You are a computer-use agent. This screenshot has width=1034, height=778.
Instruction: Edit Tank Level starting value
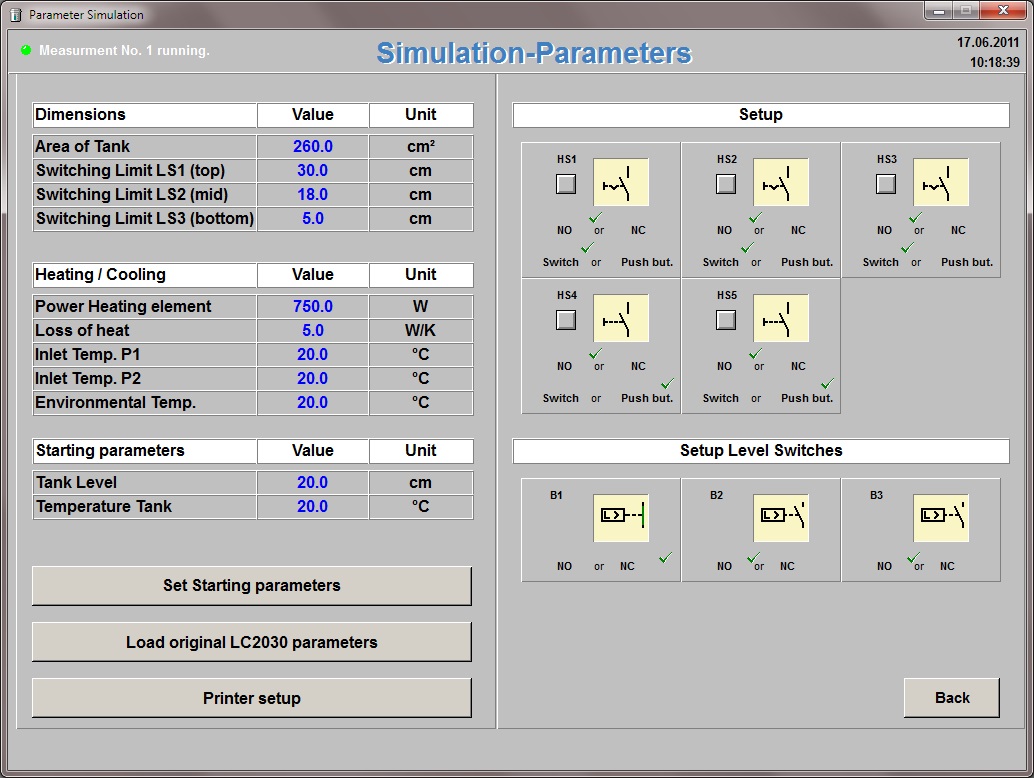[x=313, y=483]
